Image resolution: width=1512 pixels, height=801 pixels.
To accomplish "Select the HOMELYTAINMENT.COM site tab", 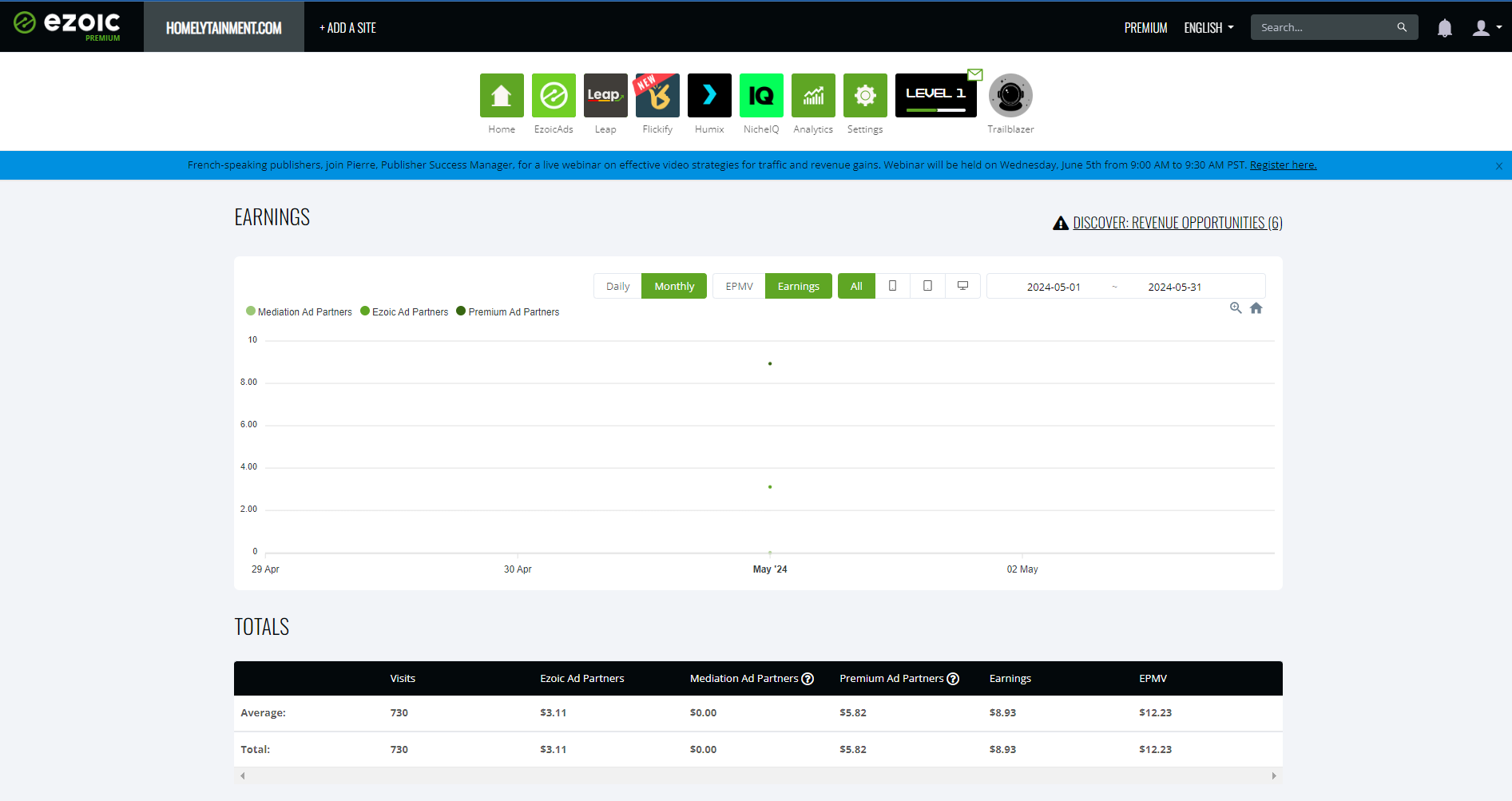I will tap(224, 28).
